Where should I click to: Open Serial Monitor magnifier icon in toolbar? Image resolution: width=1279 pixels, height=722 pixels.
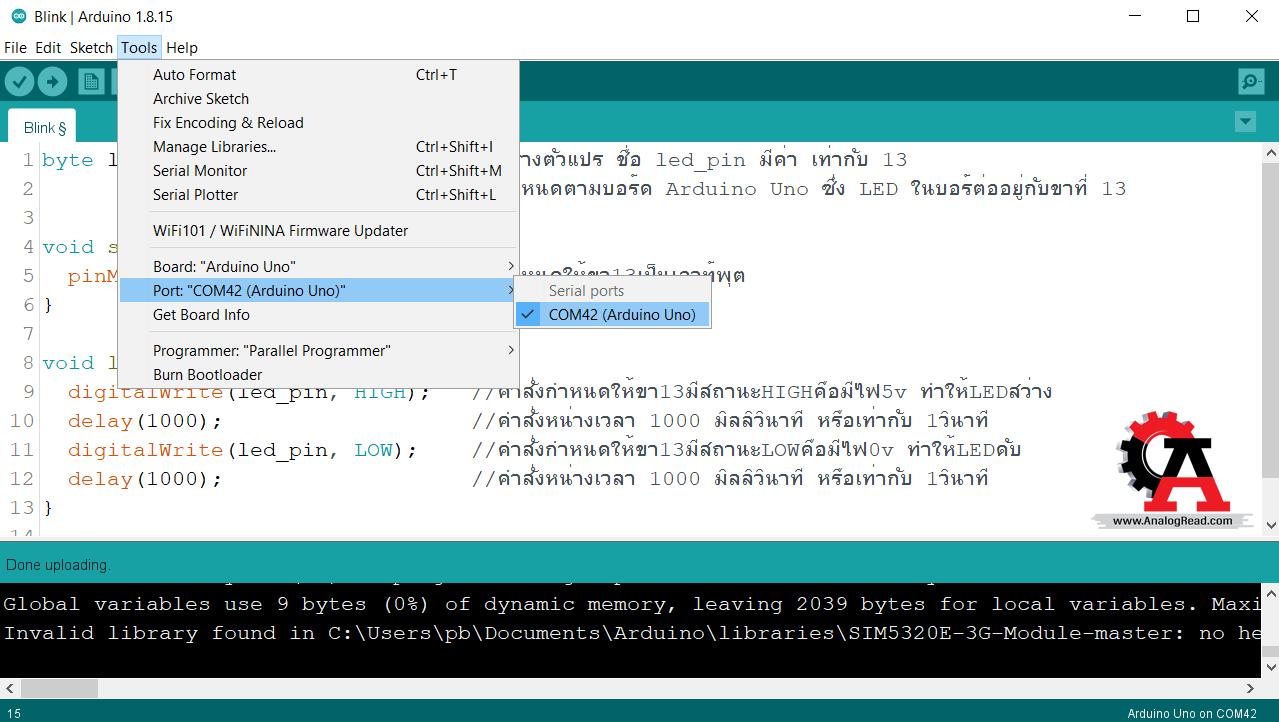click(x=1250, y=82)
